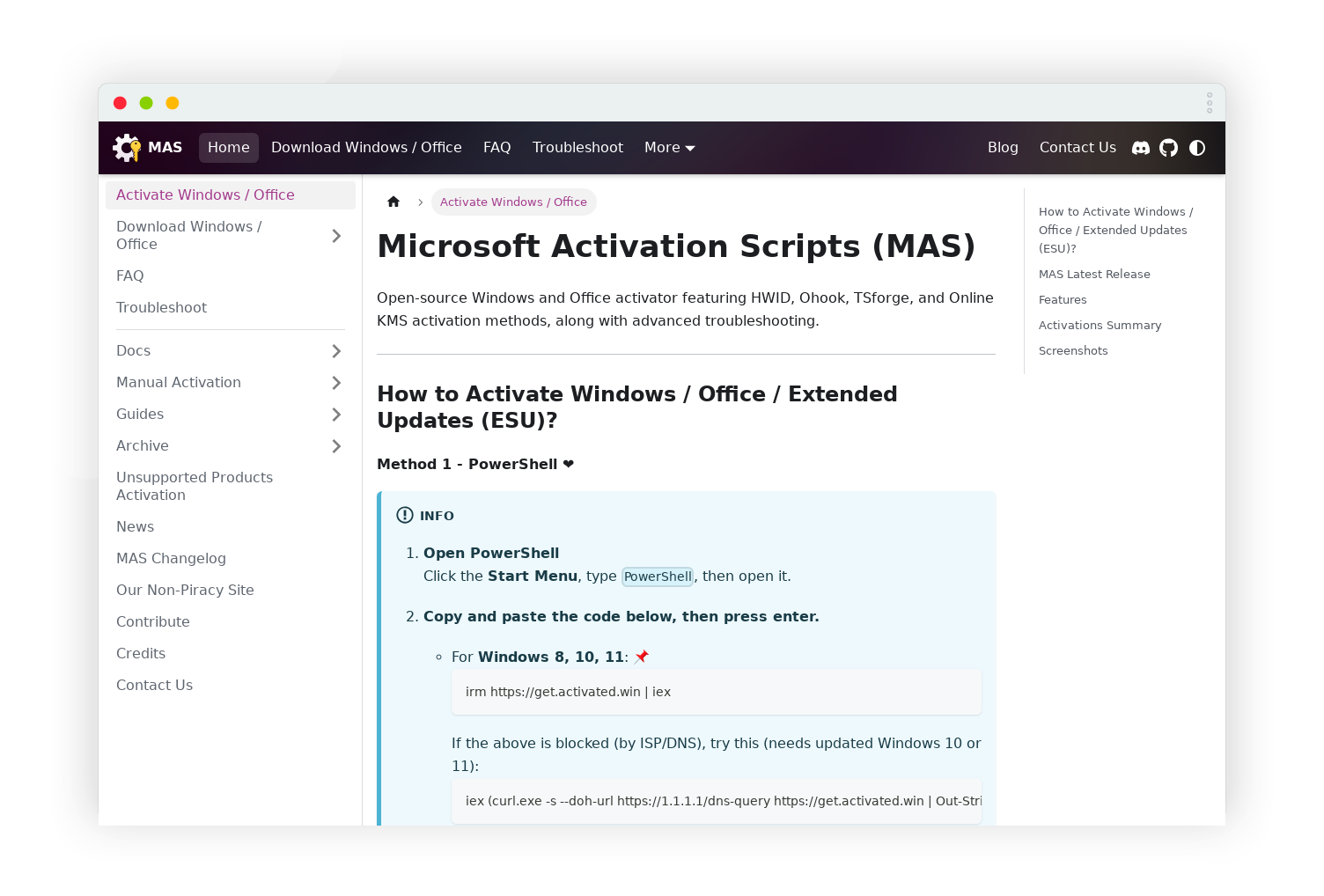This screenshot has width=1324, height=896.
Task: Select the Home navbar tab
Action: pyautogui.click(x=229, y=148)
